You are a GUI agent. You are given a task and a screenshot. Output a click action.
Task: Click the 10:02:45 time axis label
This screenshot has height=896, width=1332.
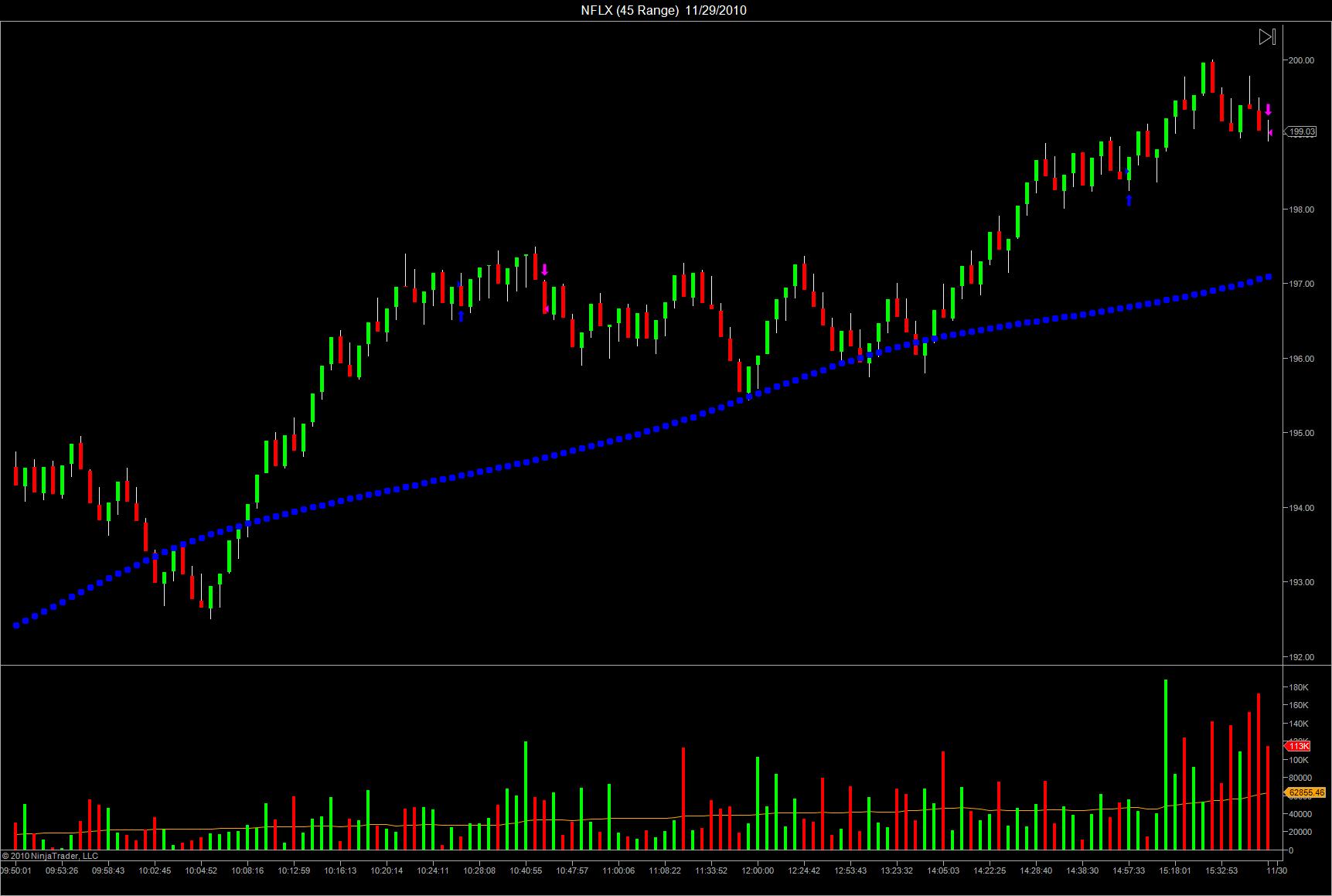pyautogui.click(x=155, y=870)
